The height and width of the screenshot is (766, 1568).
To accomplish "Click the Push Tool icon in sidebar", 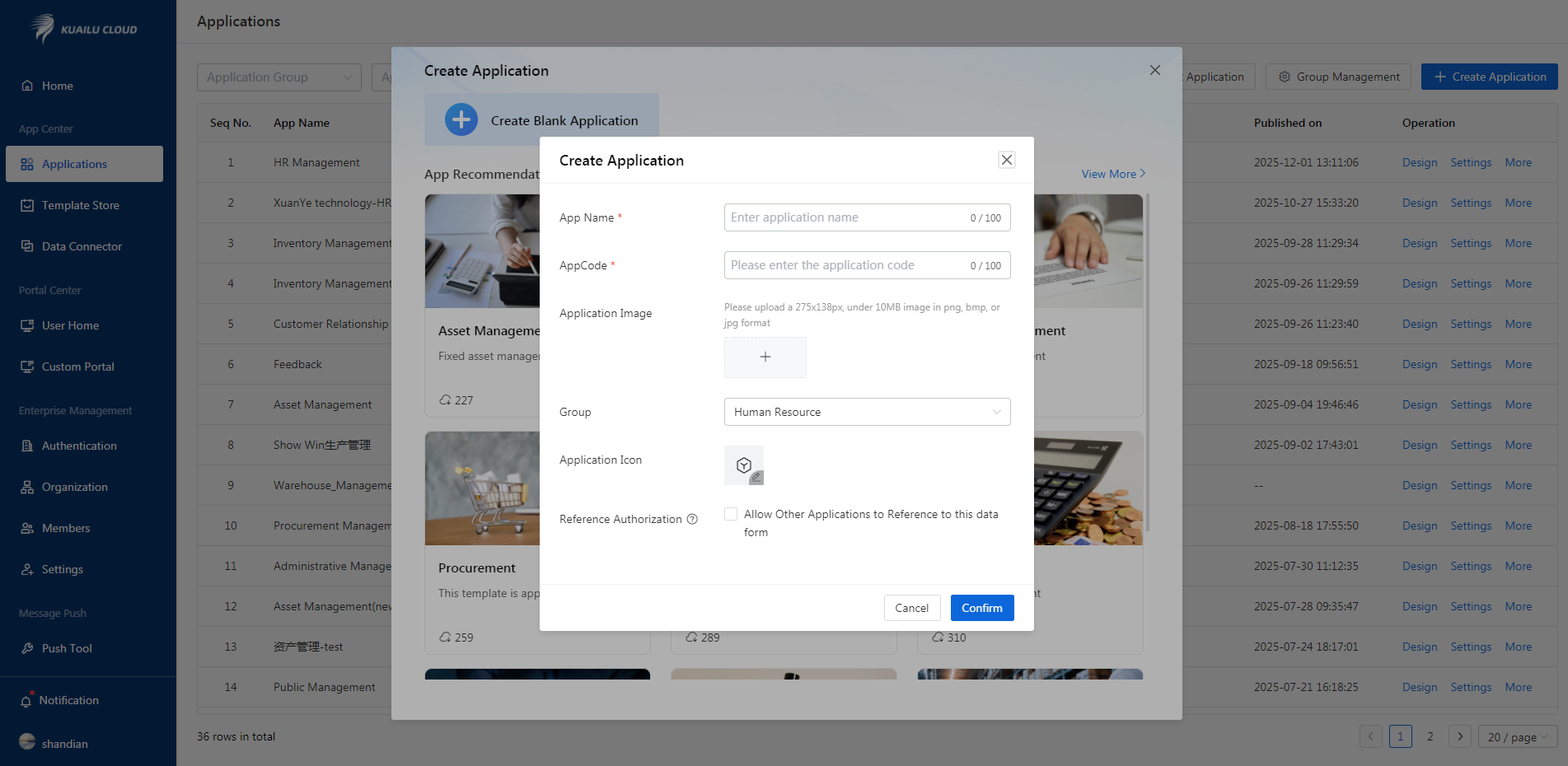I will [27, 648].
